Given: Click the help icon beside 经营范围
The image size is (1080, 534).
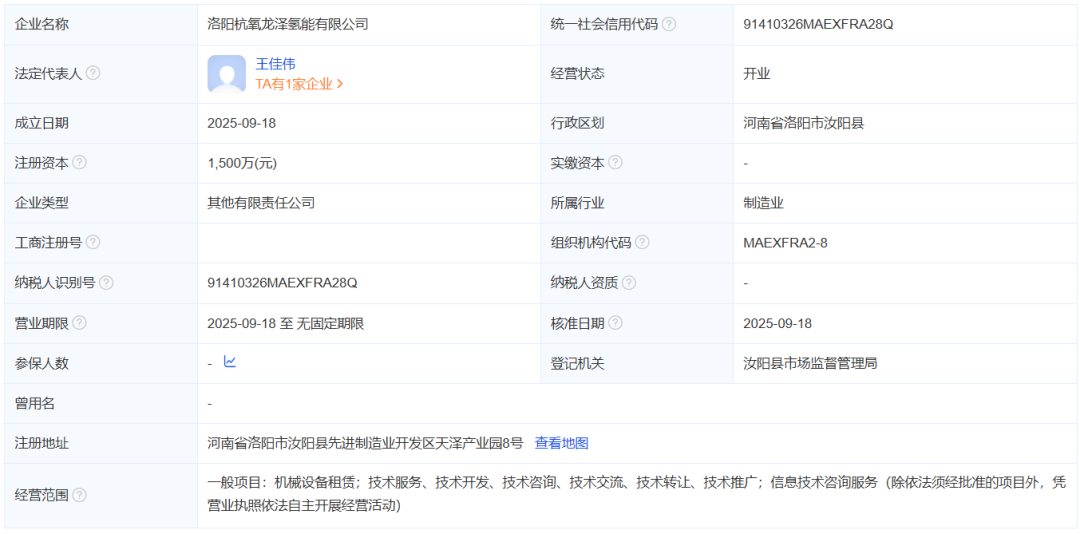Looking at the screenshot, I should click(x=79, y=495).
